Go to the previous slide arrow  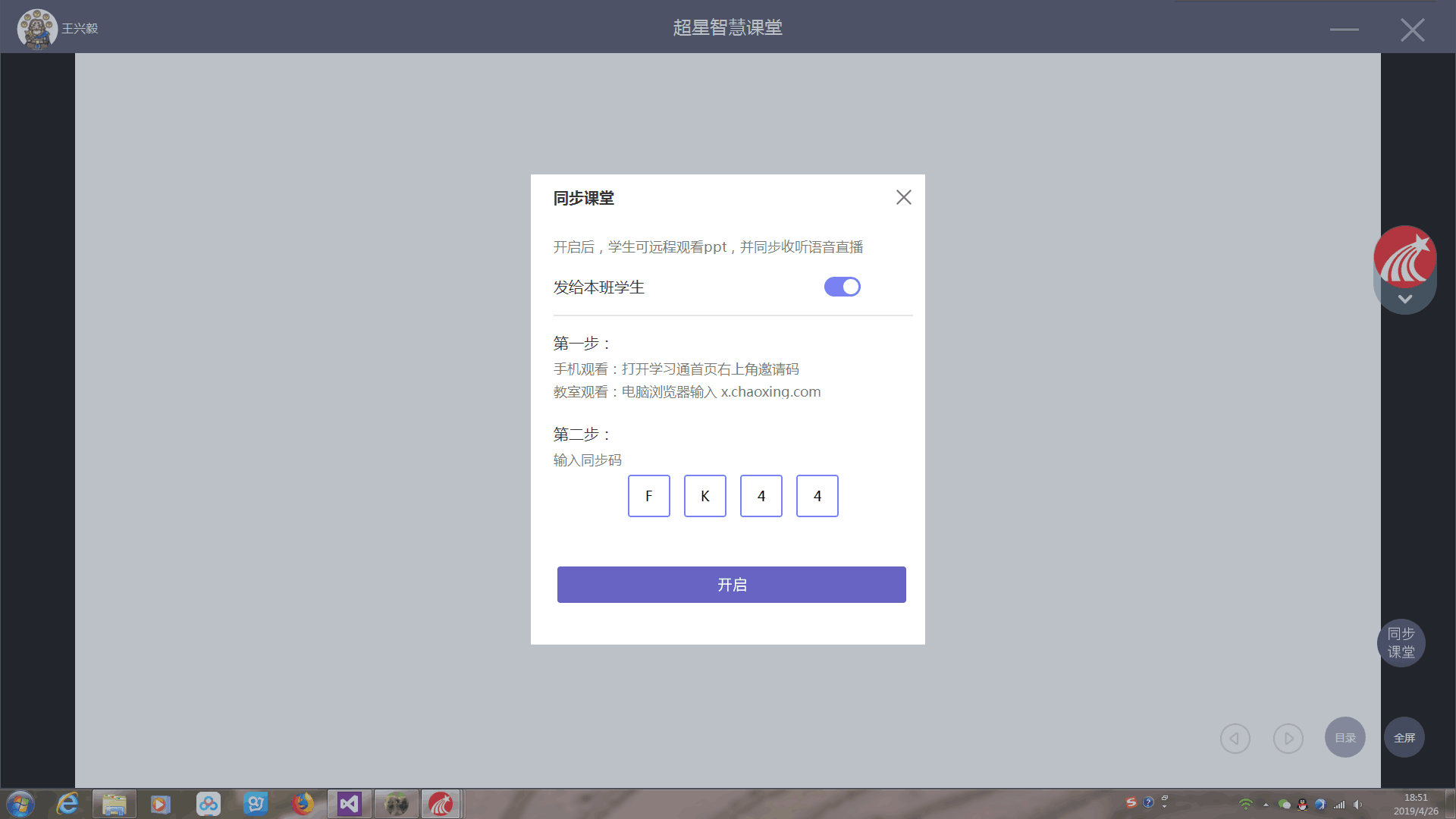click(x=1235, y=738)
